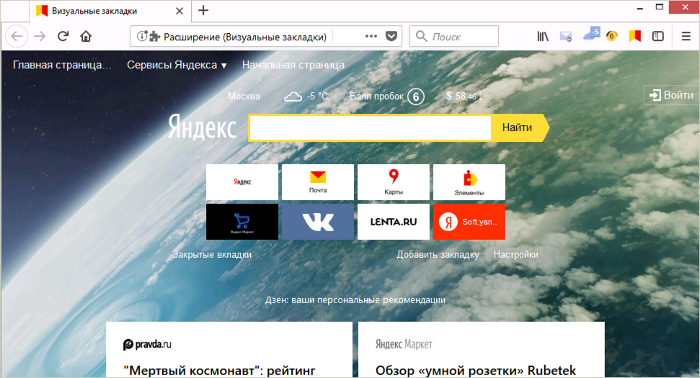Open the site information icon in address bar
The width and height of the screenshot is (700, 378).
[142, 36]
